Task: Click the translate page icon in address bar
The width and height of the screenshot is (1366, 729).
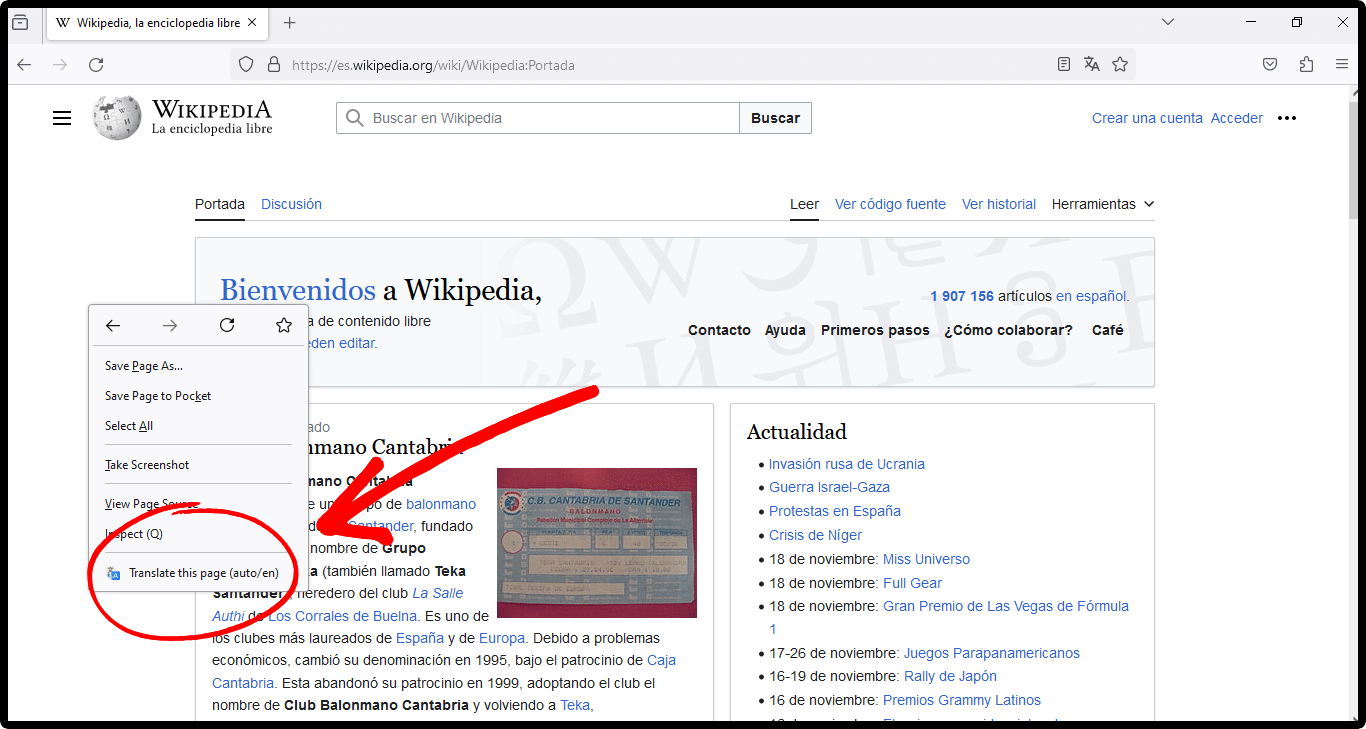Action: click(1092, 64)
